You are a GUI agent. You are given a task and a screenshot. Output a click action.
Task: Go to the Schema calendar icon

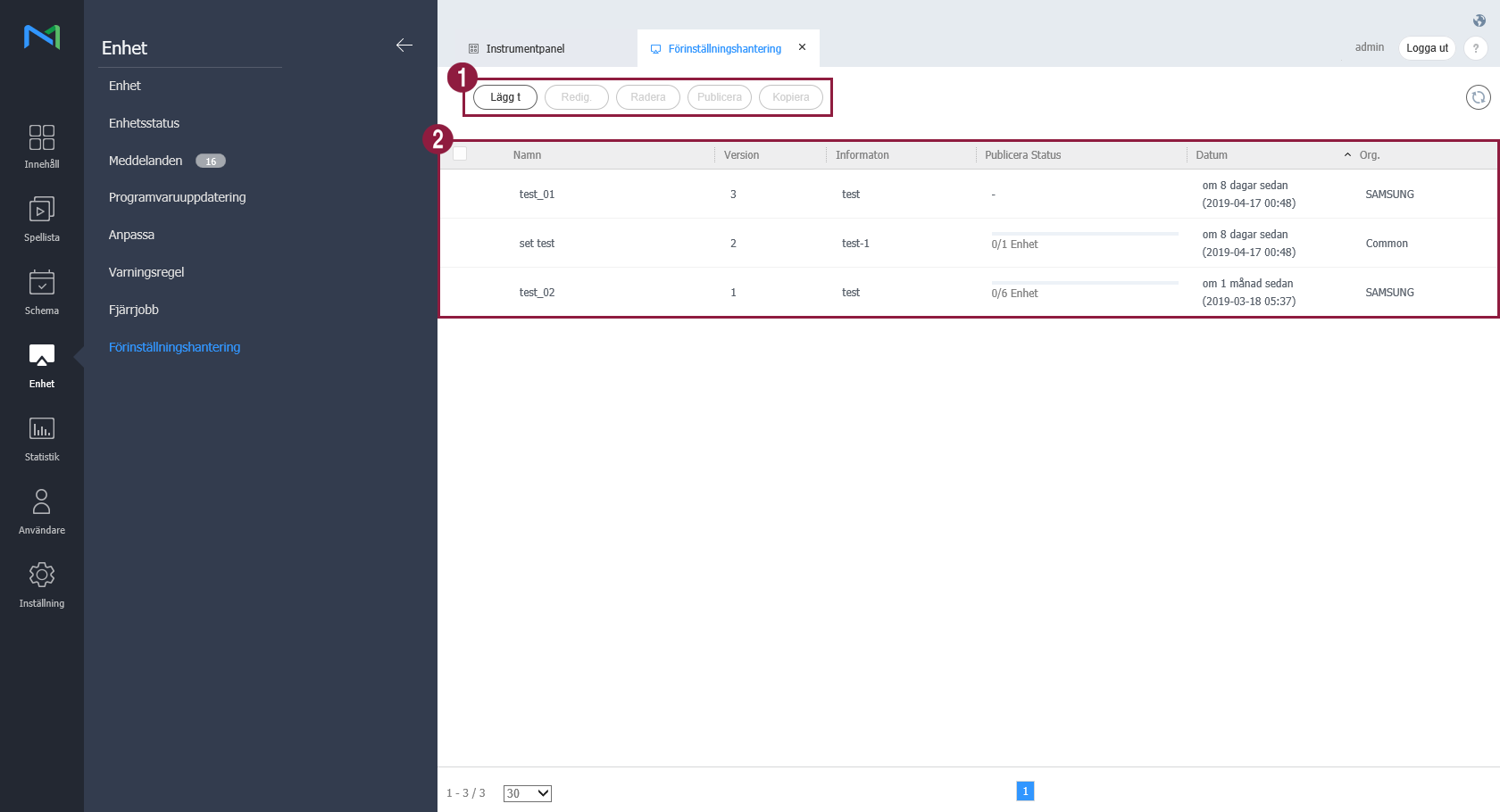click(41, 284)
